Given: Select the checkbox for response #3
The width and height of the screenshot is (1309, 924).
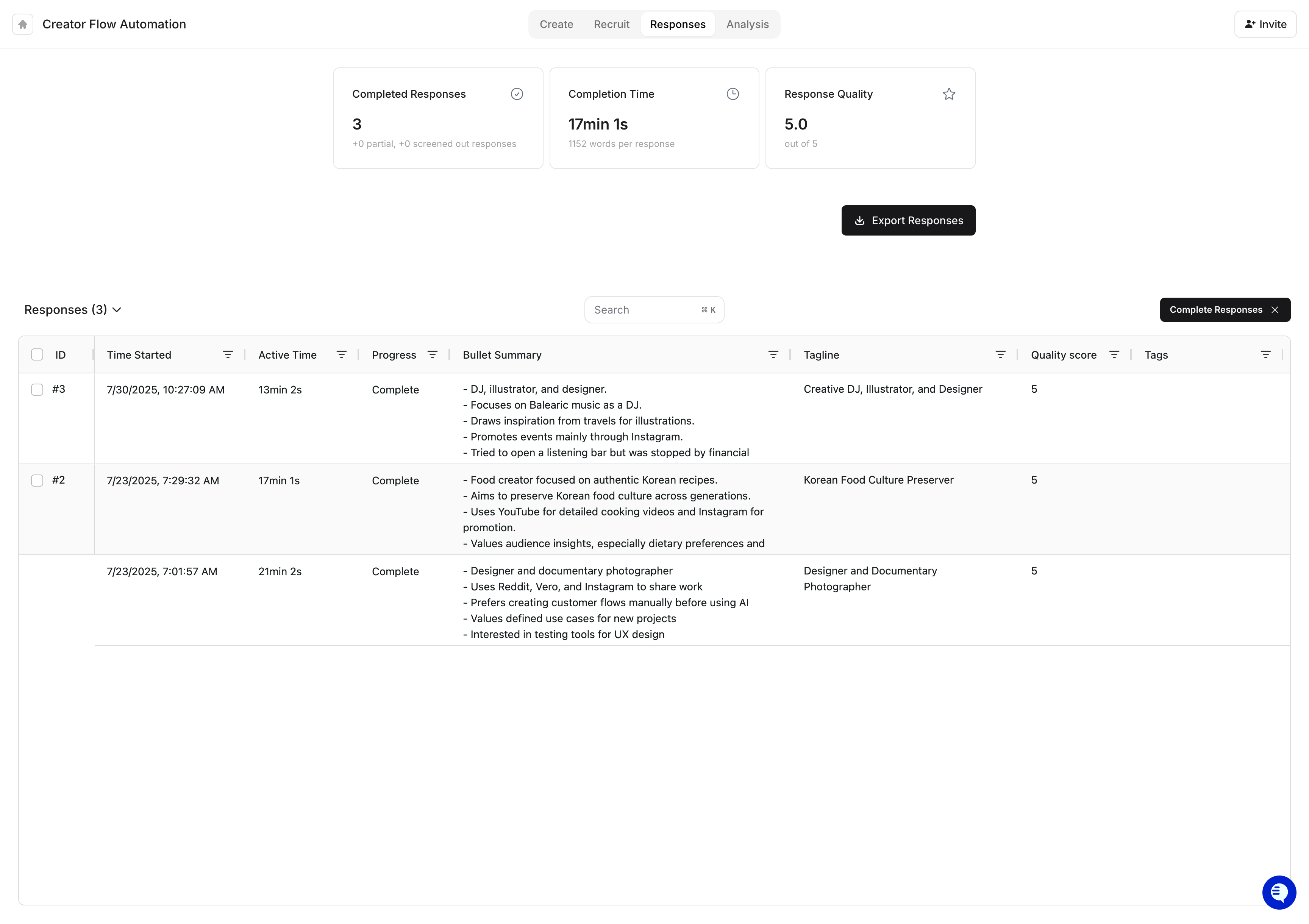Looking at the screenshot, I should pos(37,389).
